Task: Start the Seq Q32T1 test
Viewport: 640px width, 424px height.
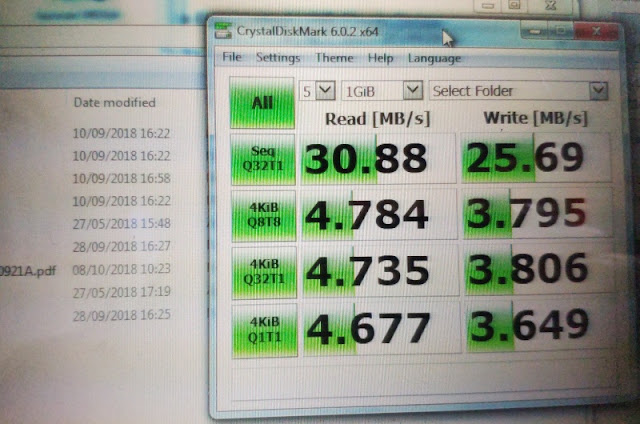Action: (x=263, y=159)
